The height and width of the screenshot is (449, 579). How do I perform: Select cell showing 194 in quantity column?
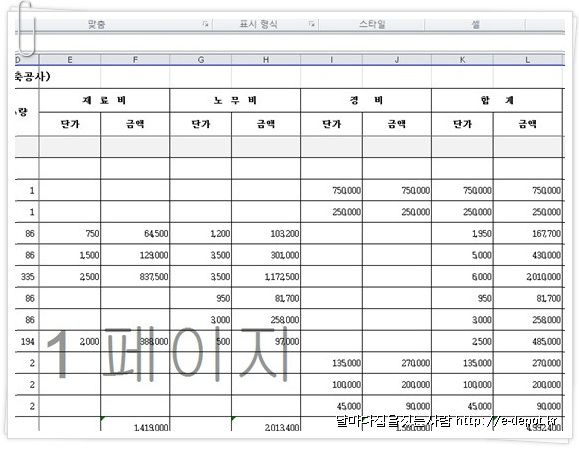(x=27, y=341)
